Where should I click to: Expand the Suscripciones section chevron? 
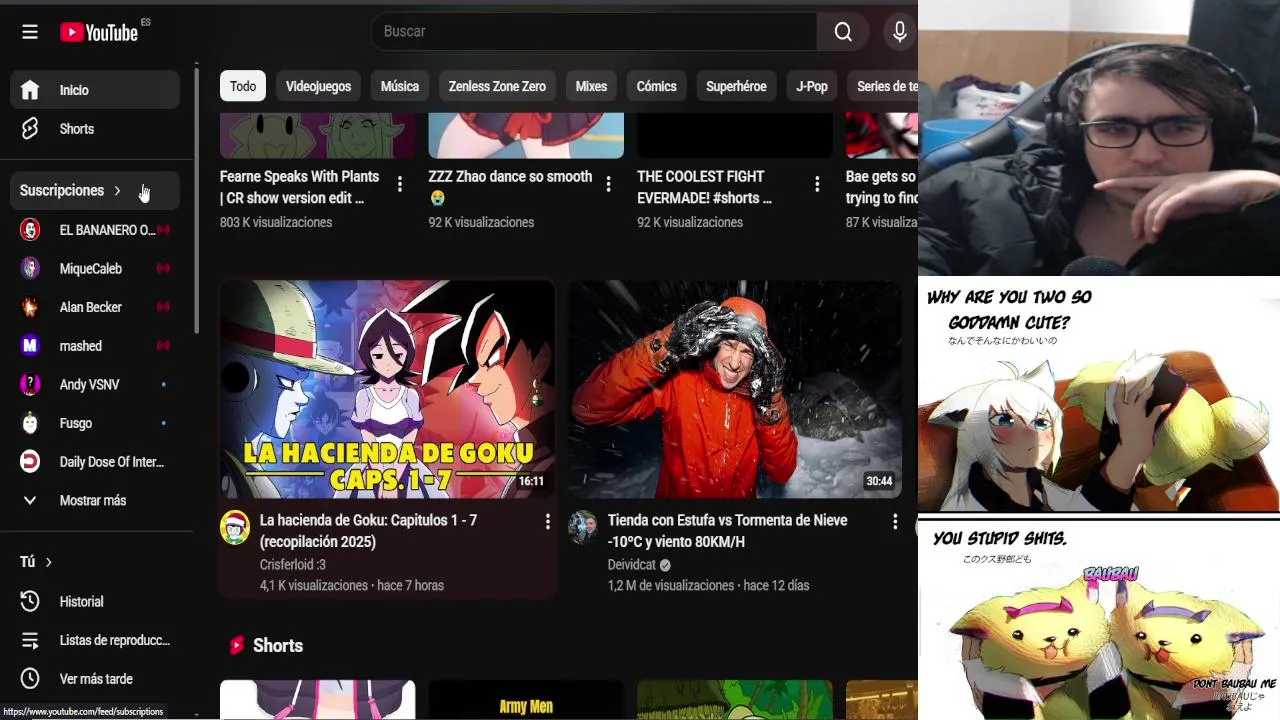117,191
